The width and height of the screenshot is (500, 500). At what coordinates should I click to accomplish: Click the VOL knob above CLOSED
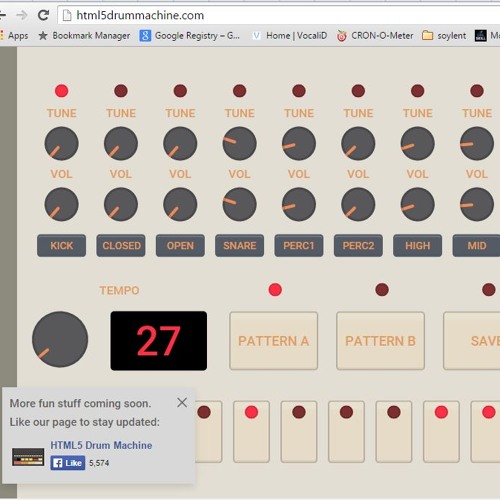121,204
